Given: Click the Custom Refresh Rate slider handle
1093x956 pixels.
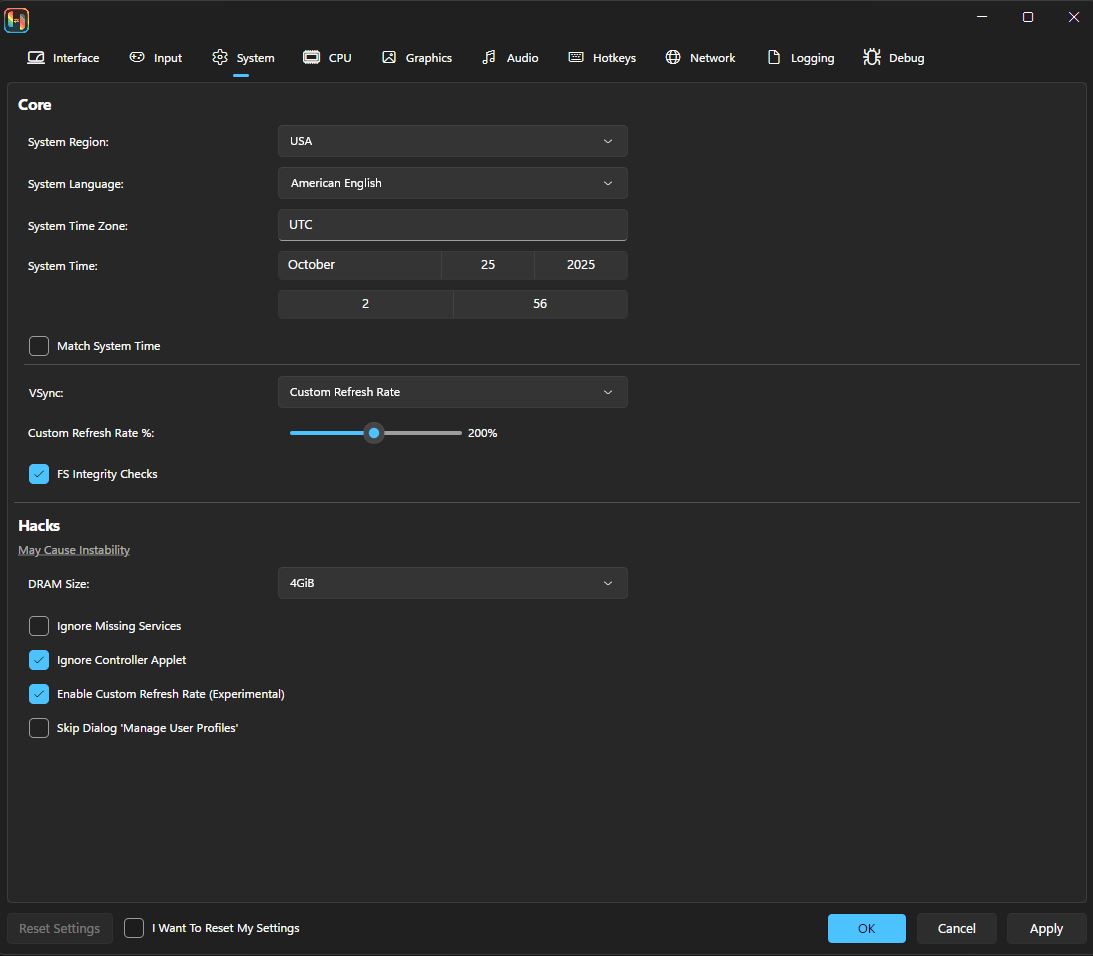Looking at the screenshot, I should 374,433.
